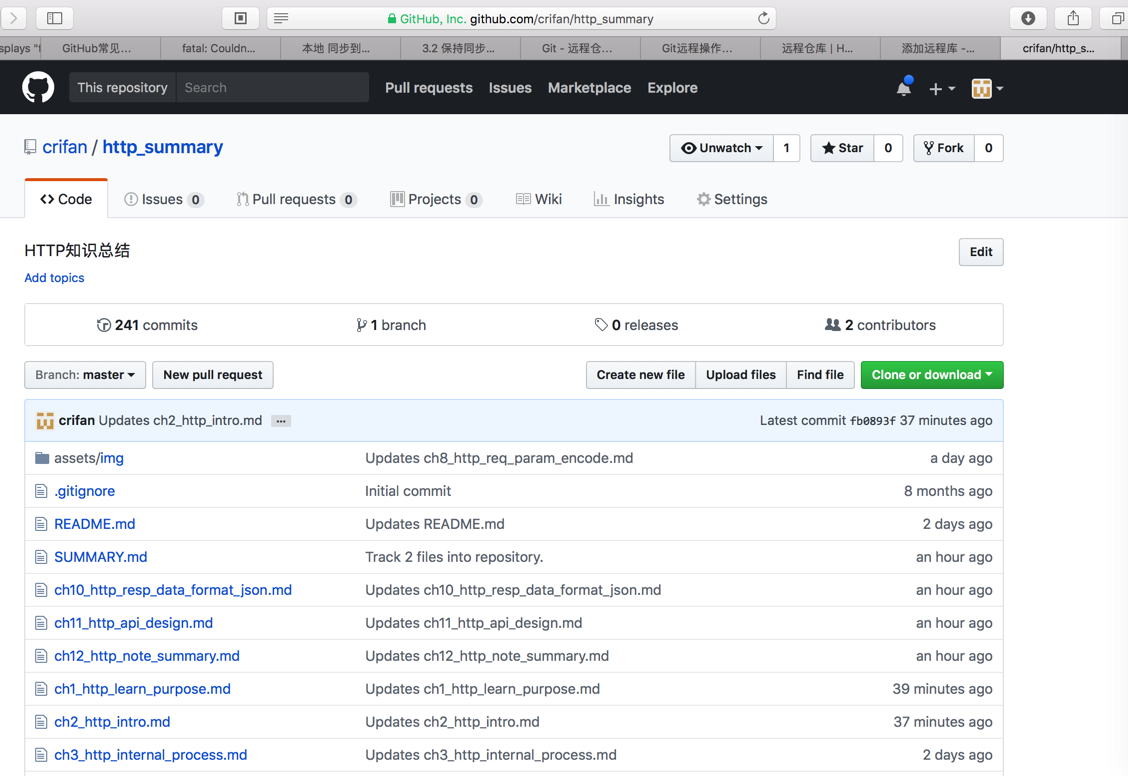
Task: Open the plus create-new dropdown
Action: click(941, 88)
